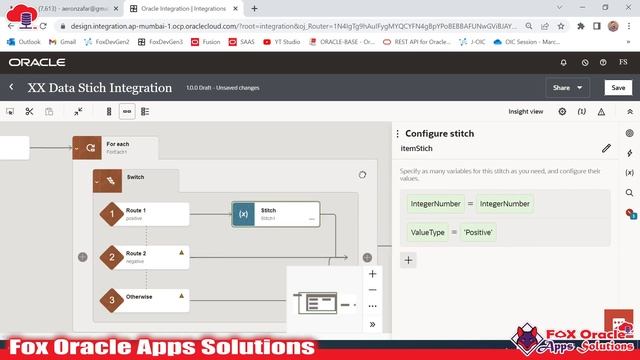The height and width of the screenshot is (360, 640).
Task: Edit the itemStich name with pencil icon
Action: point(607,148)
